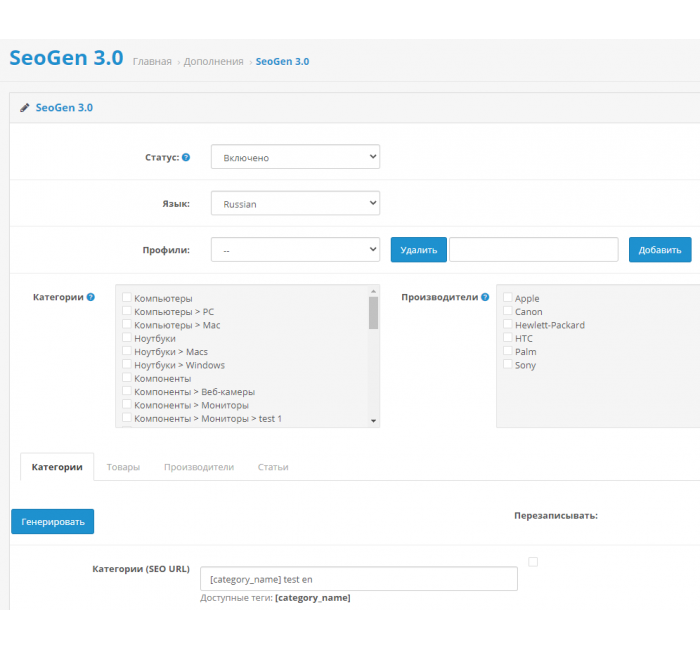Screen dimensions: 700x650
Task: Check the Ноутбуки category checkbox
Action: coord(127,338)
